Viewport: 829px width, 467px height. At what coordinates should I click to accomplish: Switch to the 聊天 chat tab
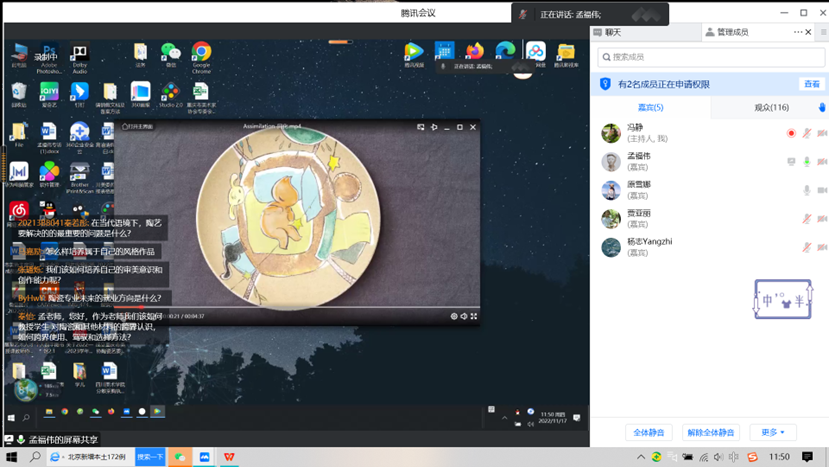pyautogui.click(x=612, y=32)
